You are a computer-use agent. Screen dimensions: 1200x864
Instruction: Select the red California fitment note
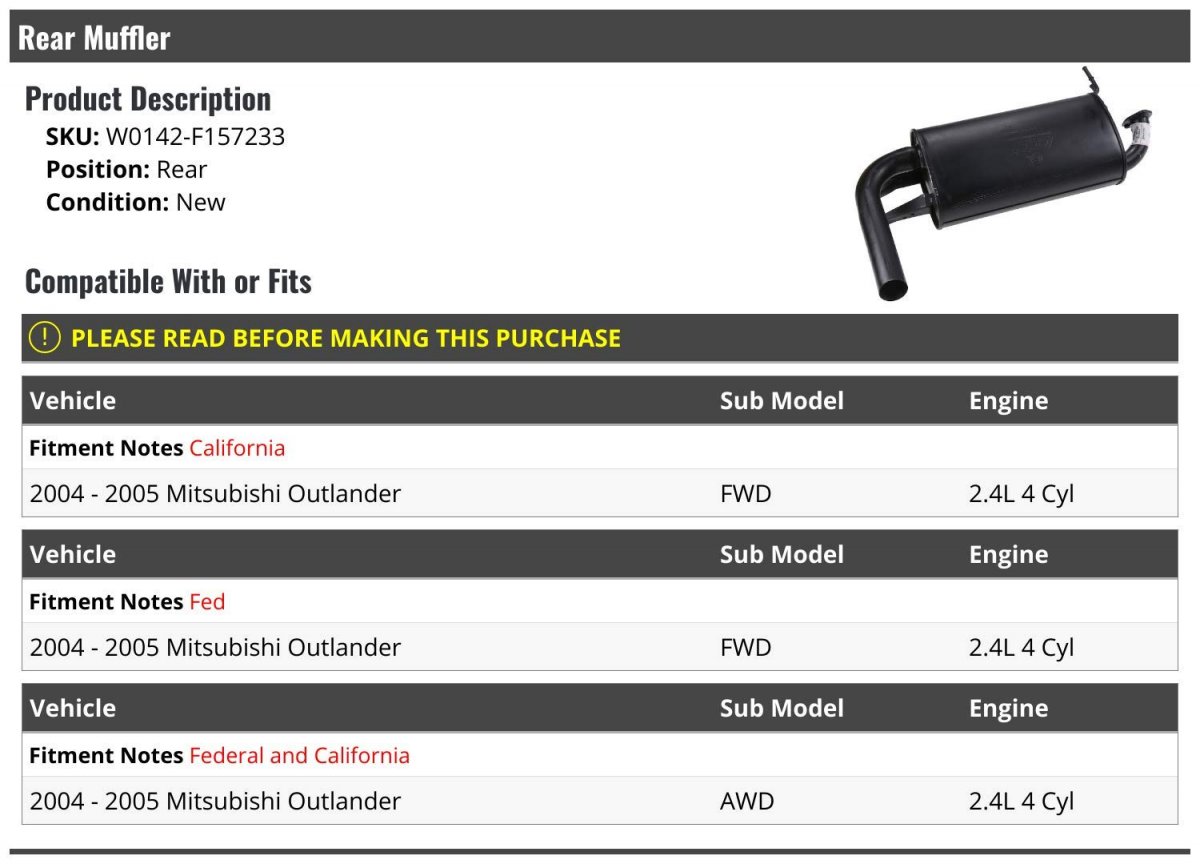[237, 448]
